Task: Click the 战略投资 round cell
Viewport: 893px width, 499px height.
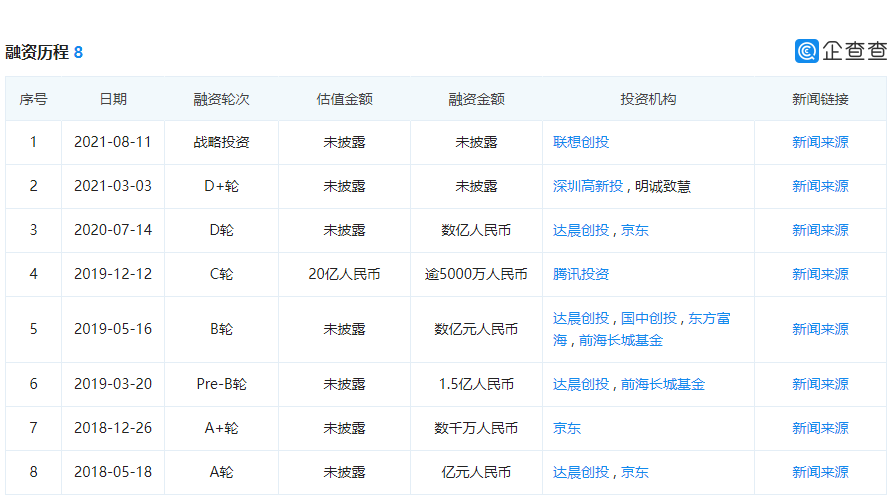Action: point(222,142)
